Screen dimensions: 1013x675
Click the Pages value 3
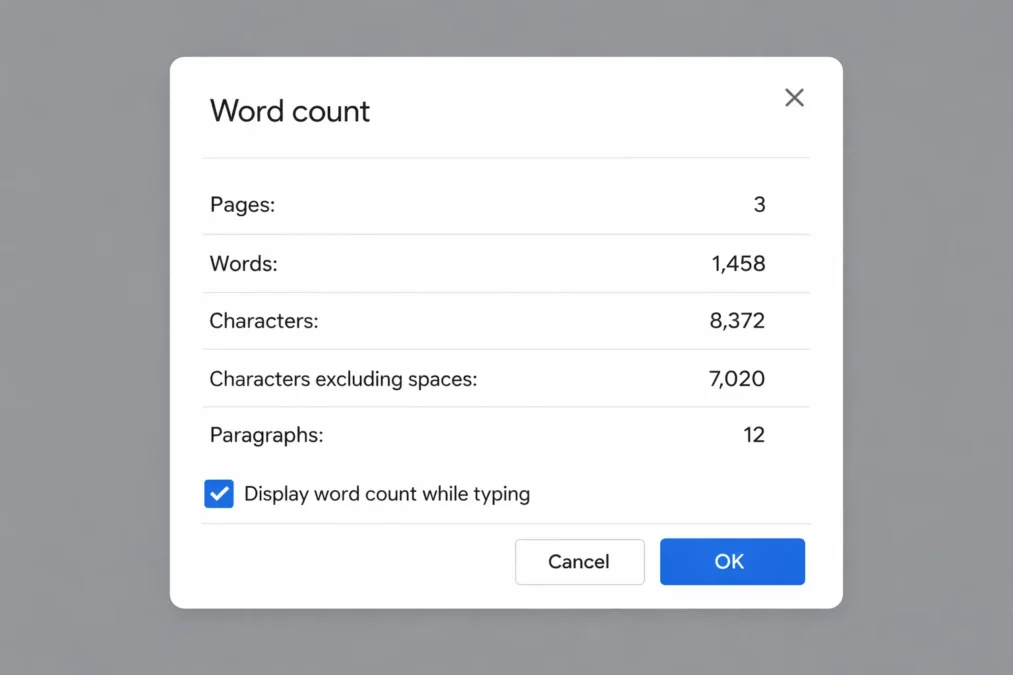click(759, 205)
